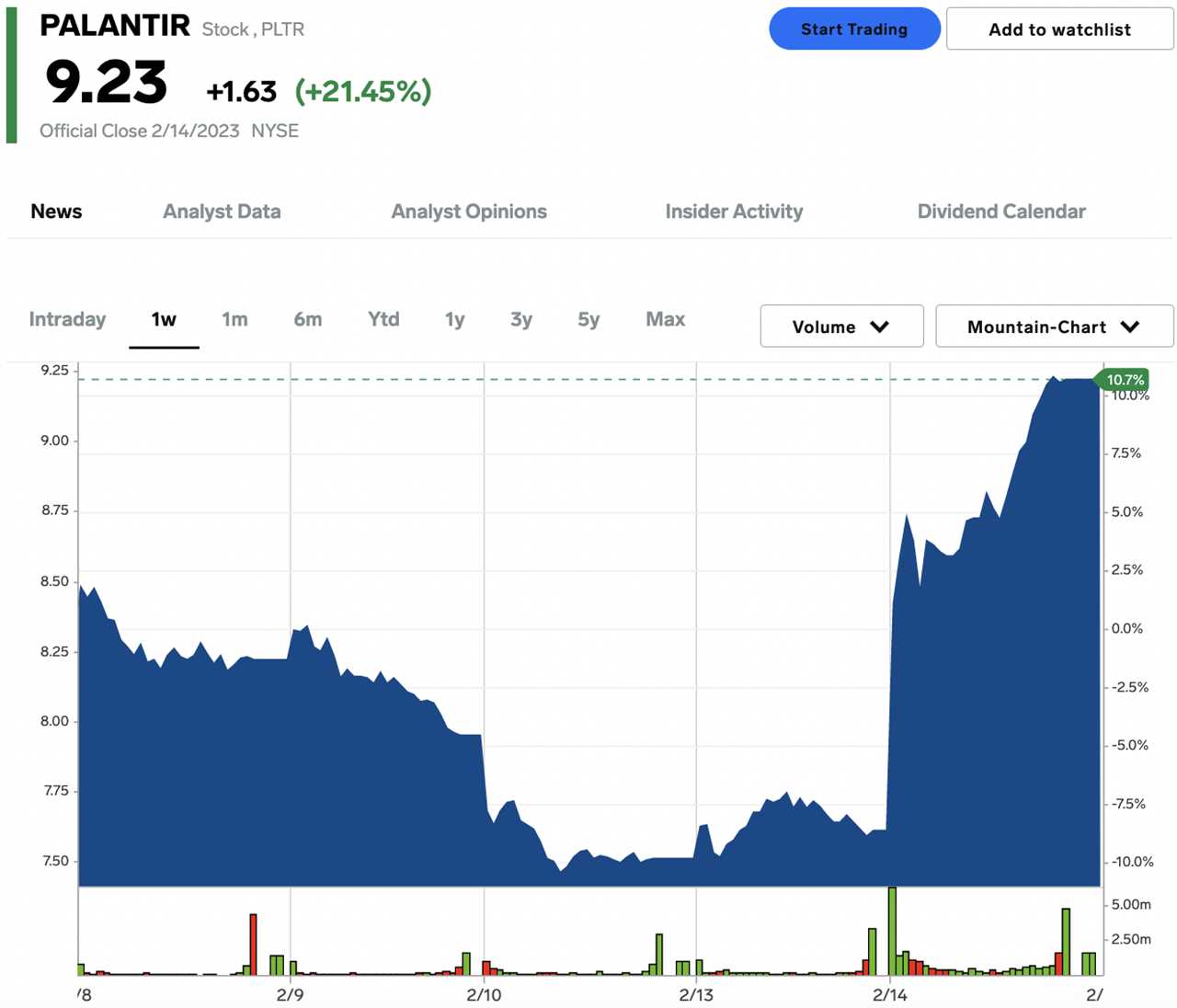This screenshot has height=1008, width=1177.
Task: Switch chart to 1y range
Action: point(454,319)
